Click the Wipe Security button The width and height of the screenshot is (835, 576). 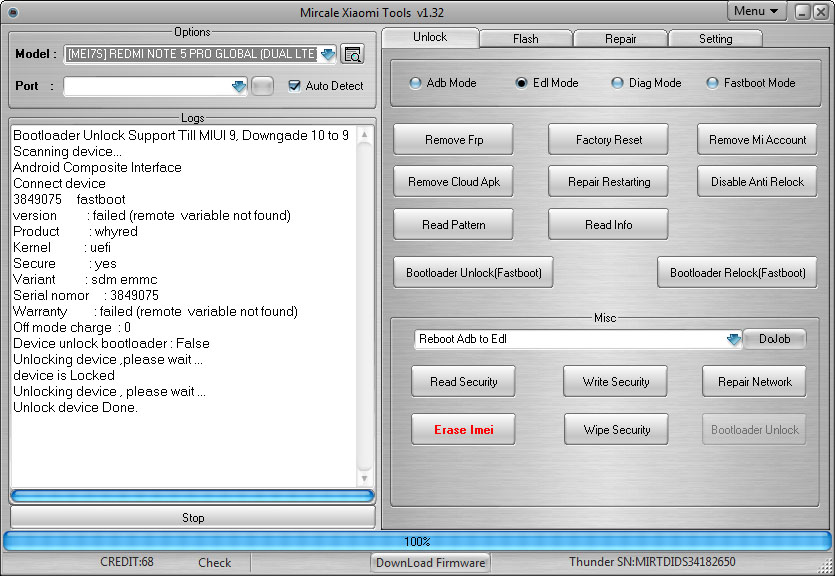[x=616, y=429]
